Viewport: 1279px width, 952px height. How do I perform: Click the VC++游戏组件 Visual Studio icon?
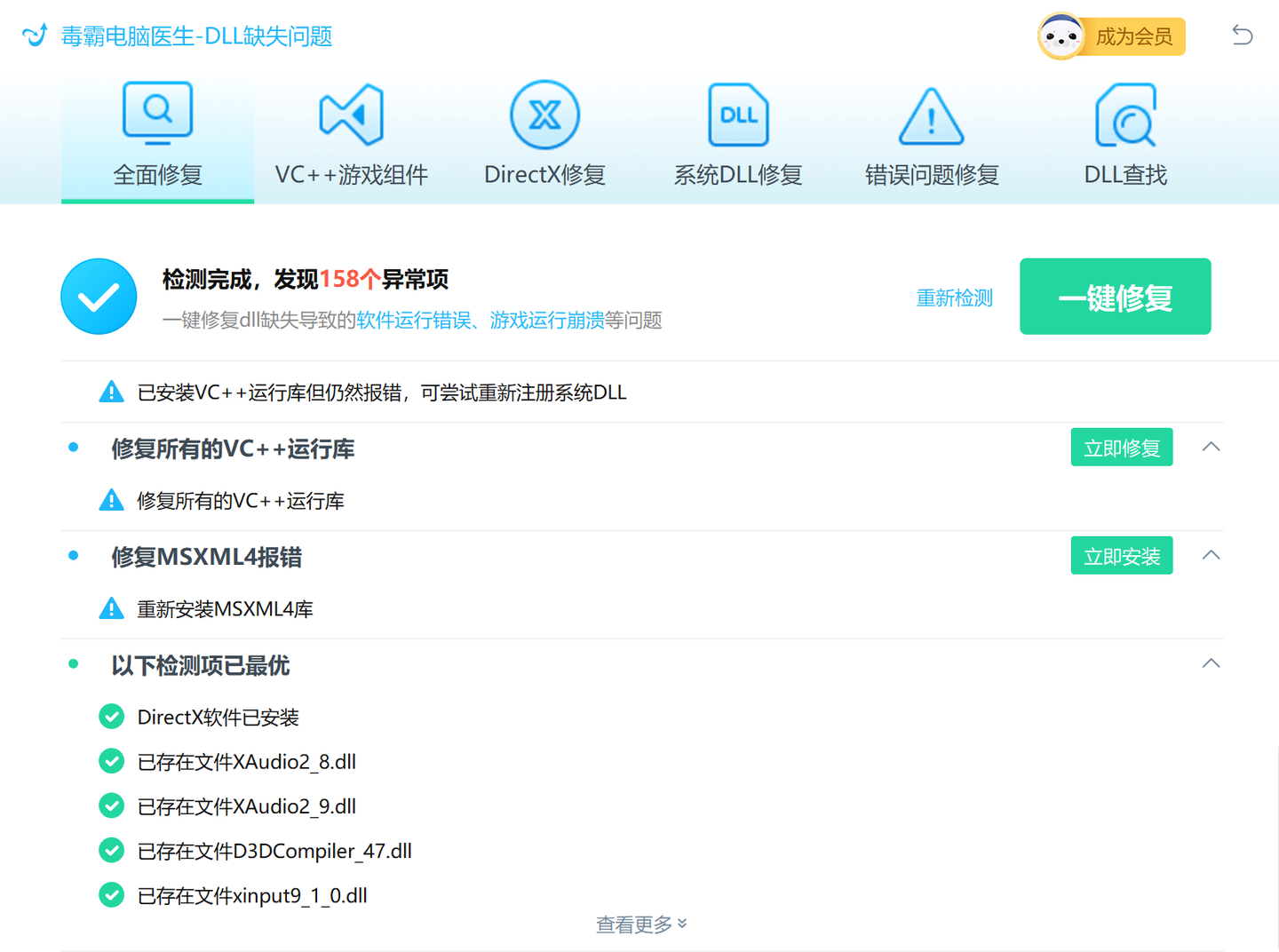click(351, 115)
